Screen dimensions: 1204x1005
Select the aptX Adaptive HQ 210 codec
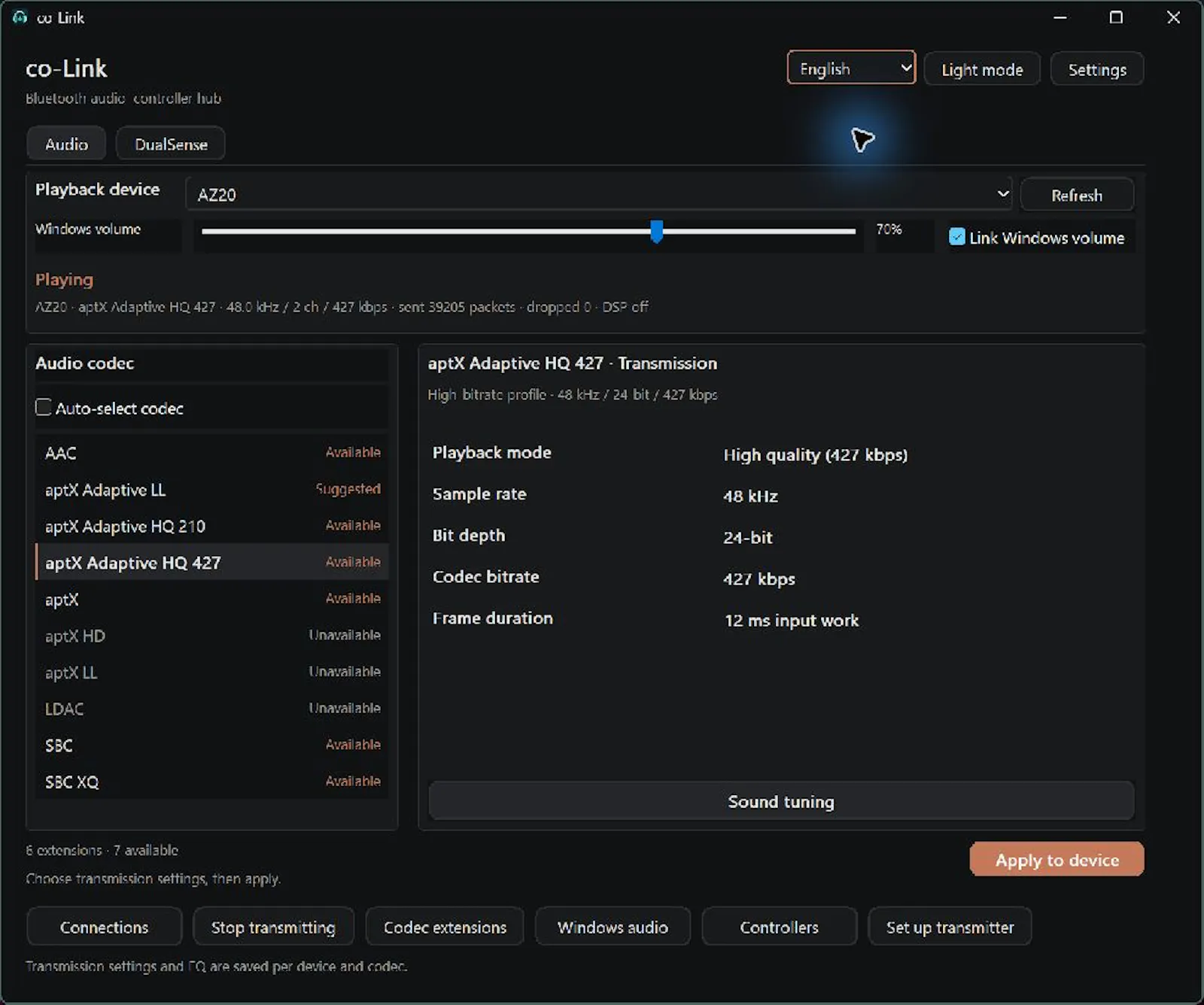point(212,526)
